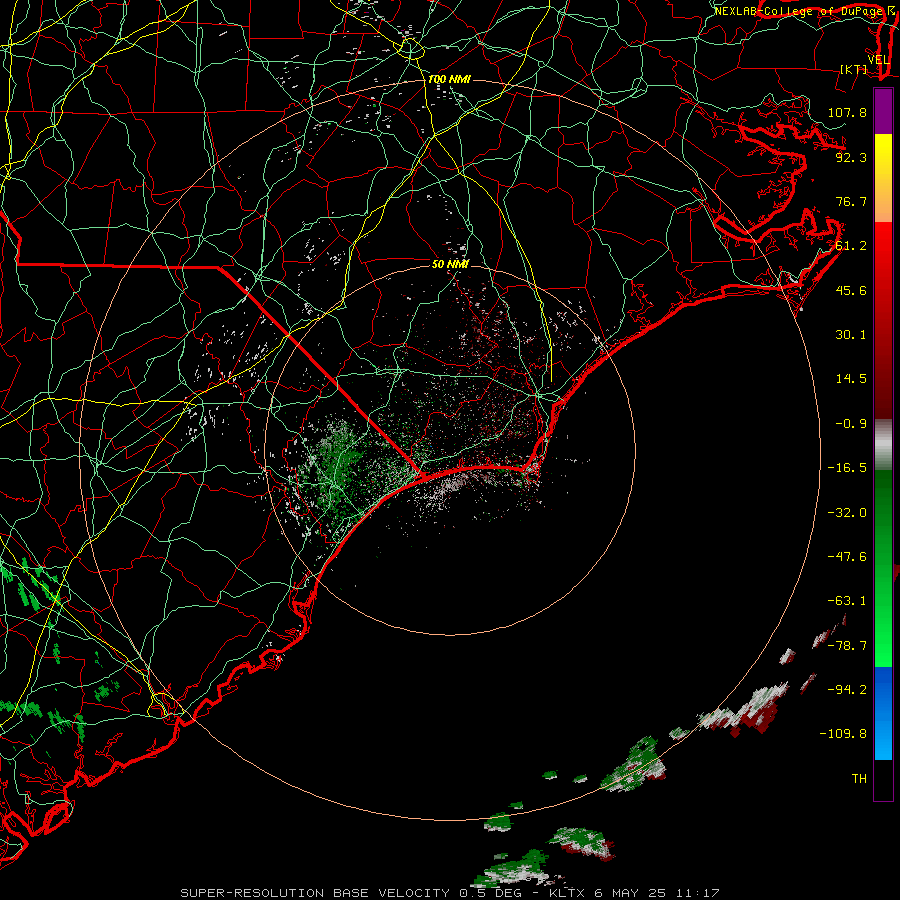Viewport: 900px width, 900px height.
Task: Click the -0.9 velocity scale value
Action: 851,424
